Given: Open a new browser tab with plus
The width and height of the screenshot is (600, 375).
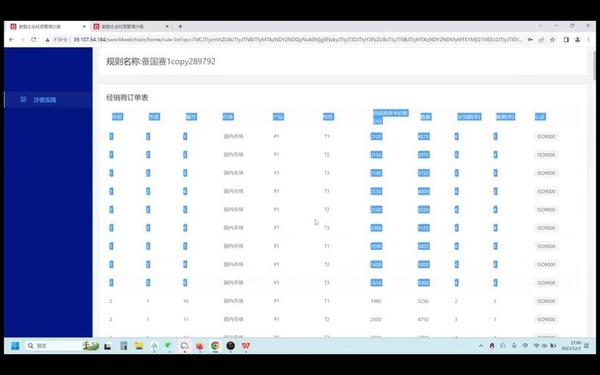Looking at the screenshot, I should point(180,26).
